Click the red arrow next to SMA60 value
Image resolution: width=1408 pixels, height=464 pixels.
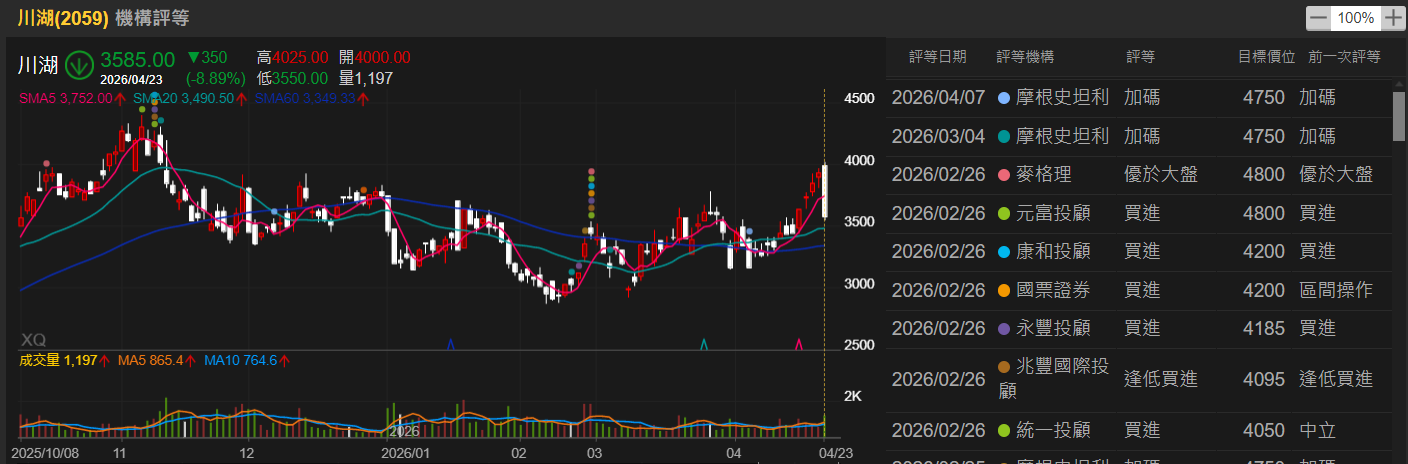tap(363, 98)
